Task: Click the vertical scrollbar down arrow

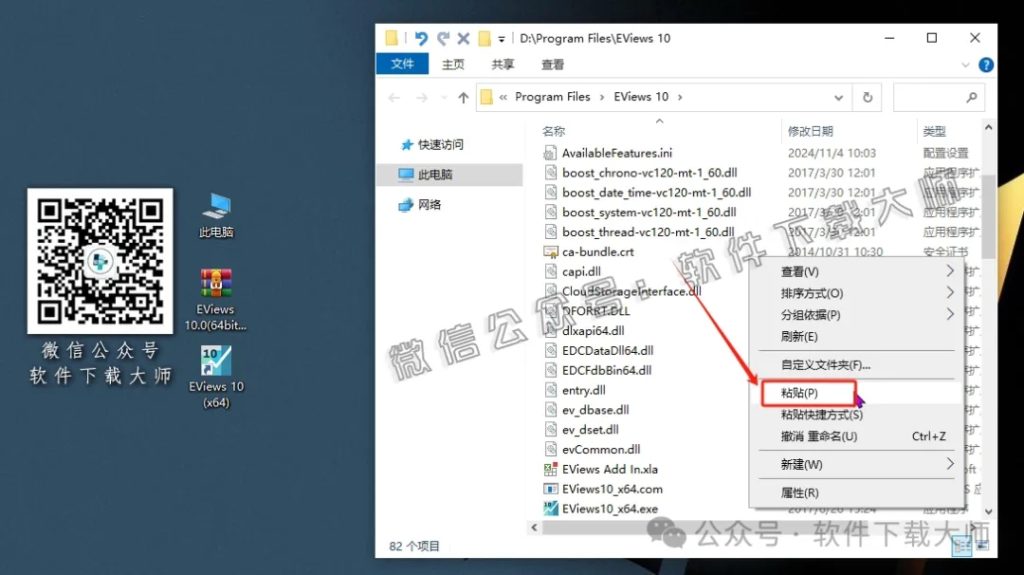Action: (988, 512)
